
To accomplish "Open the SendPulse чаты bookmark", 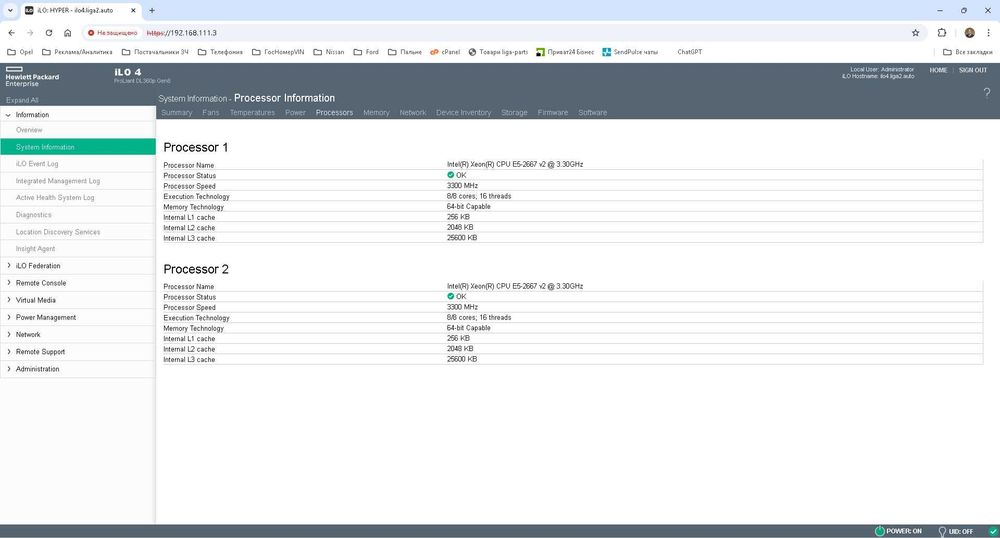I will (x=630, y=52).
